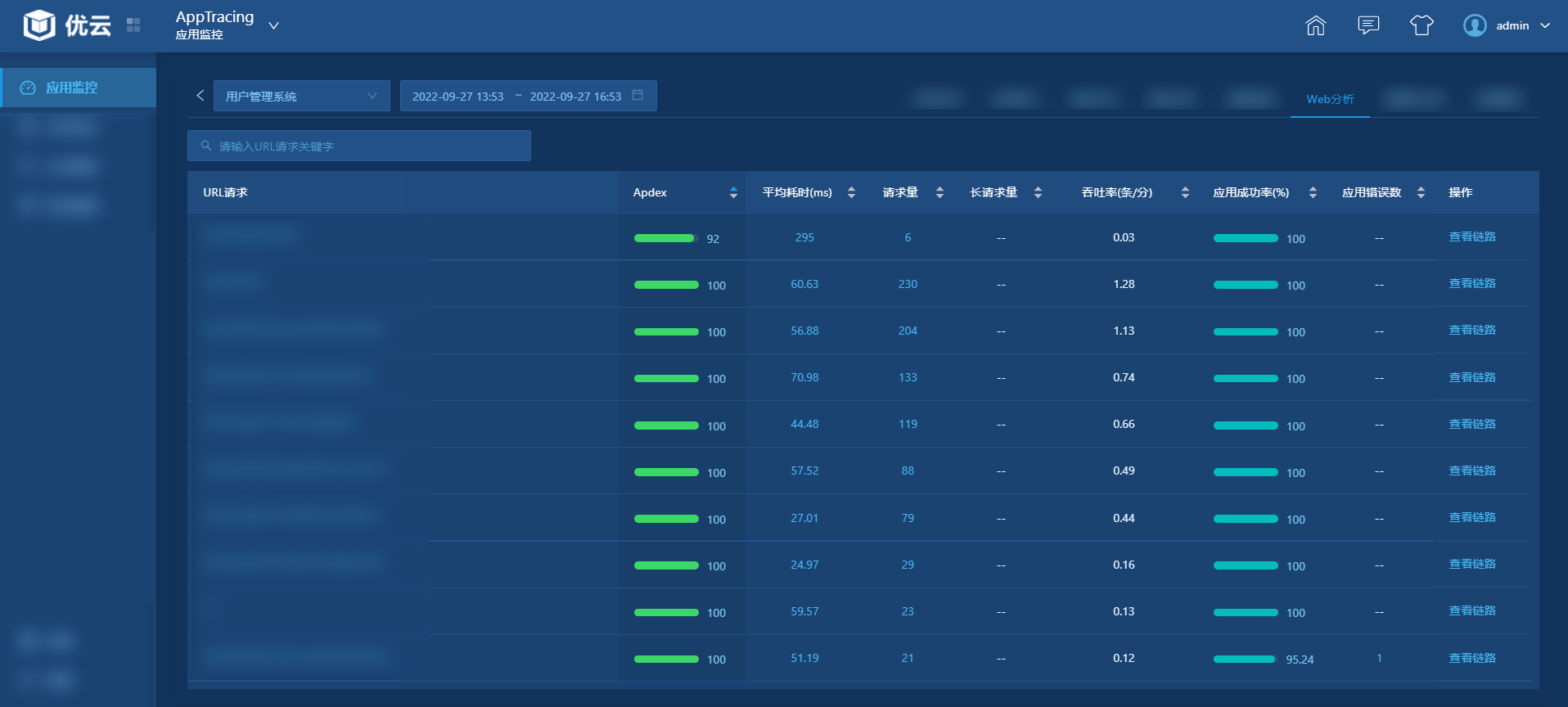Sort by 应用错误数 column arrows
Viewport: 1568px width, 707px height.
[1421, 192]
